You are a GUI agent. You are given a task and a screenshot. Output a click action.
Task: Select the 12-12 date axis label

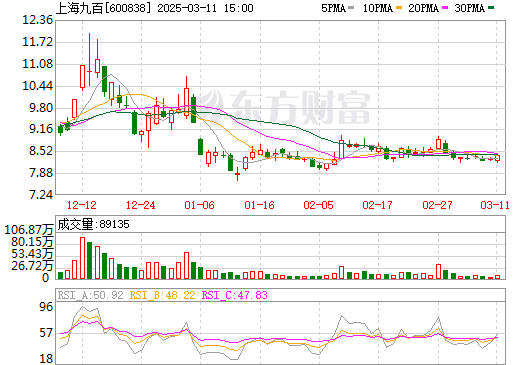[x=82, y=205]
